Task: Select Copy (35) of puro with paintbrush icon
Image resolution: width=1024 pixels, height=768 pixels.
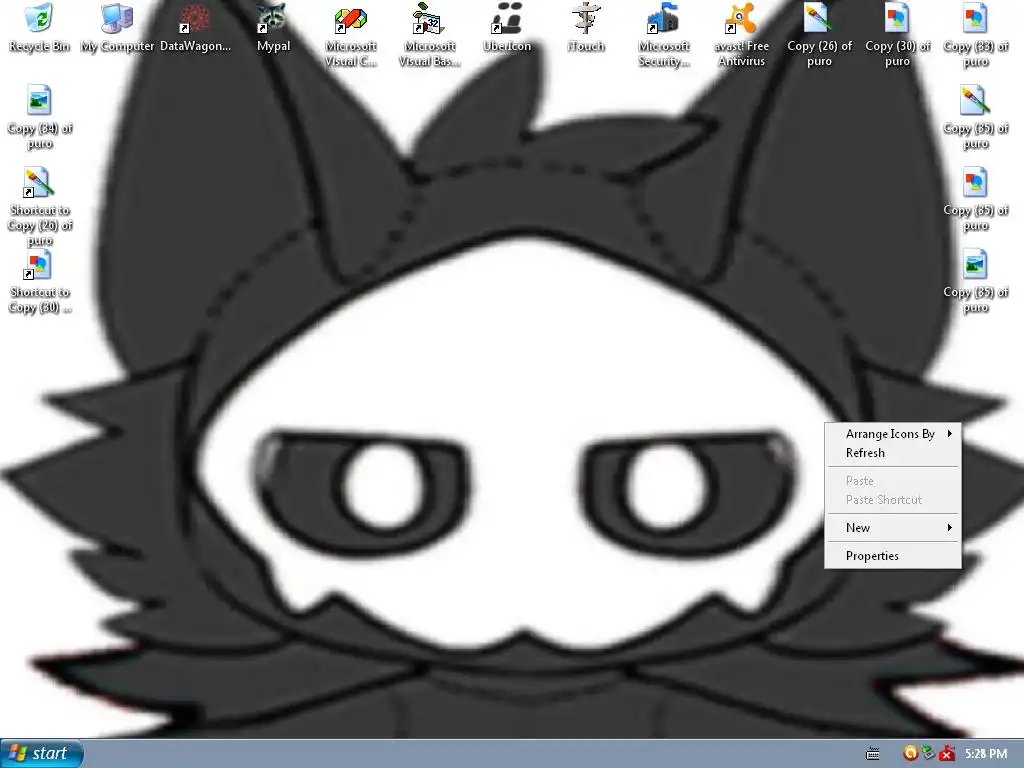Action: pos(976,118)
